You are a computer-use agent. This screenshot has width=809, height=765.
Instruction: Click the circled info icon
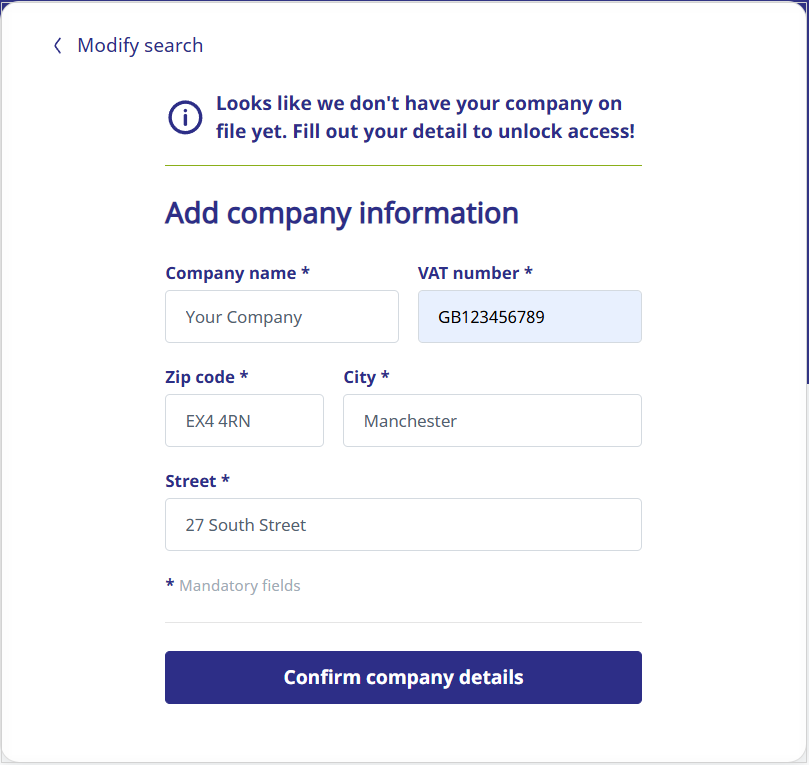coord(185,117)
